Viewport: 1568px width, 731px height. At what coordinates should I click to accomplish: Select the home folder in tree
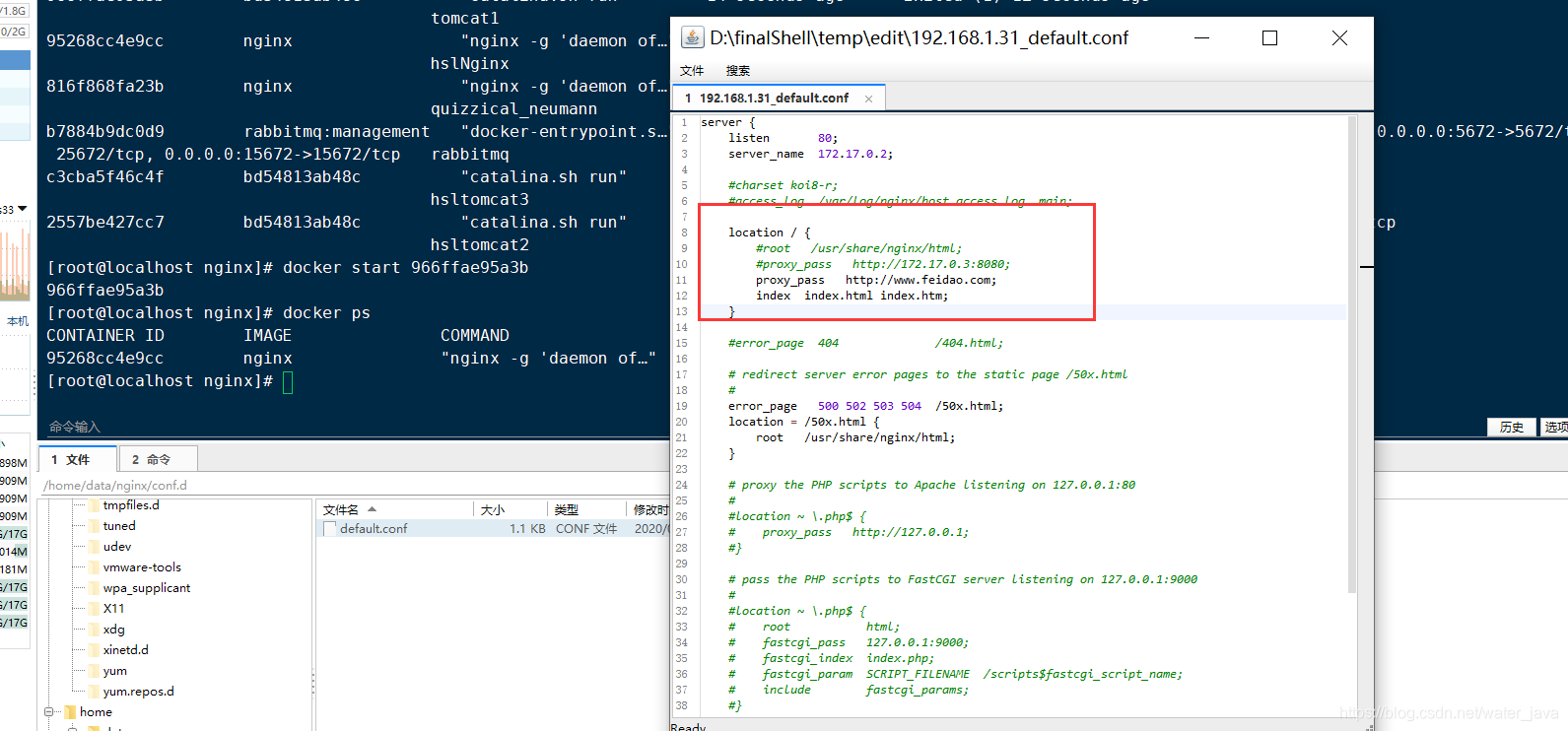click(x=96, y=712)
